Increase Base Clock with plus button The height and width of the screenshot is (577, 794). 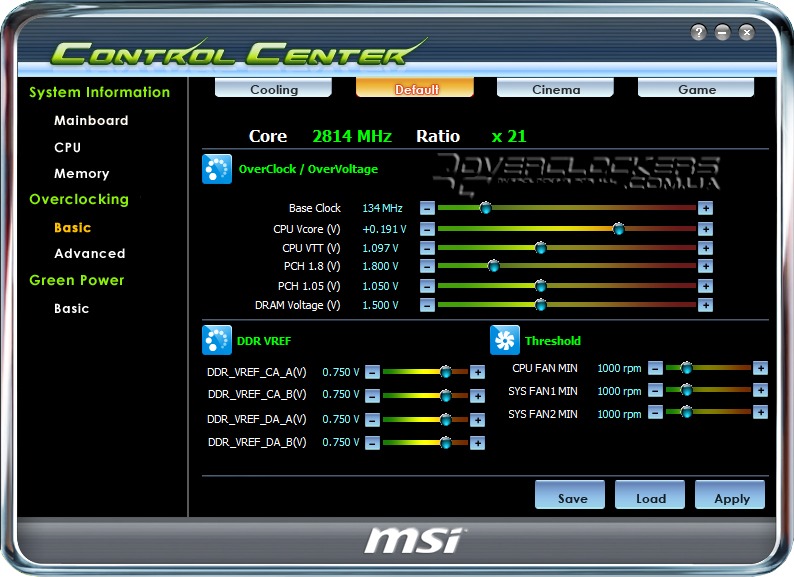pos(705,208)
